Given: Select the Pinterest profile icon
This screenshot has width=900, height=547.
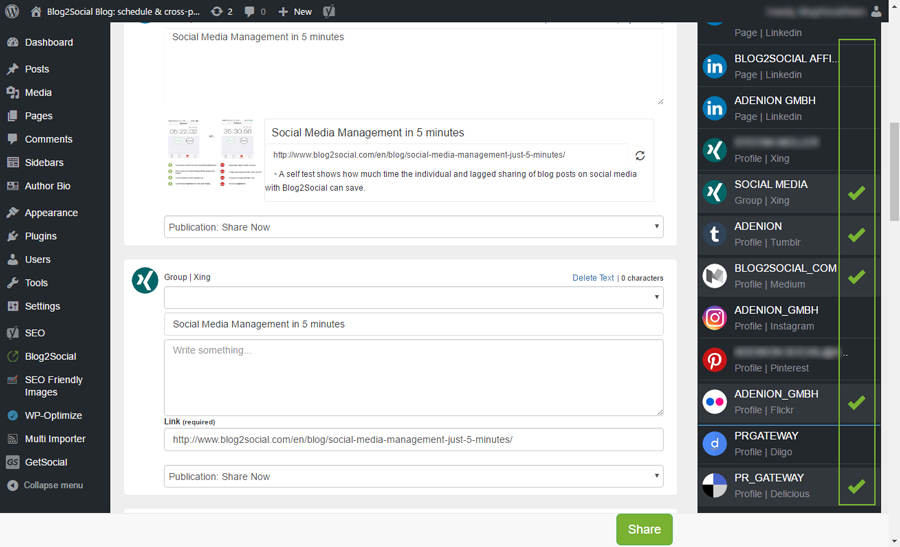Looking at the screenshot, I should click(x=715, y=360).
